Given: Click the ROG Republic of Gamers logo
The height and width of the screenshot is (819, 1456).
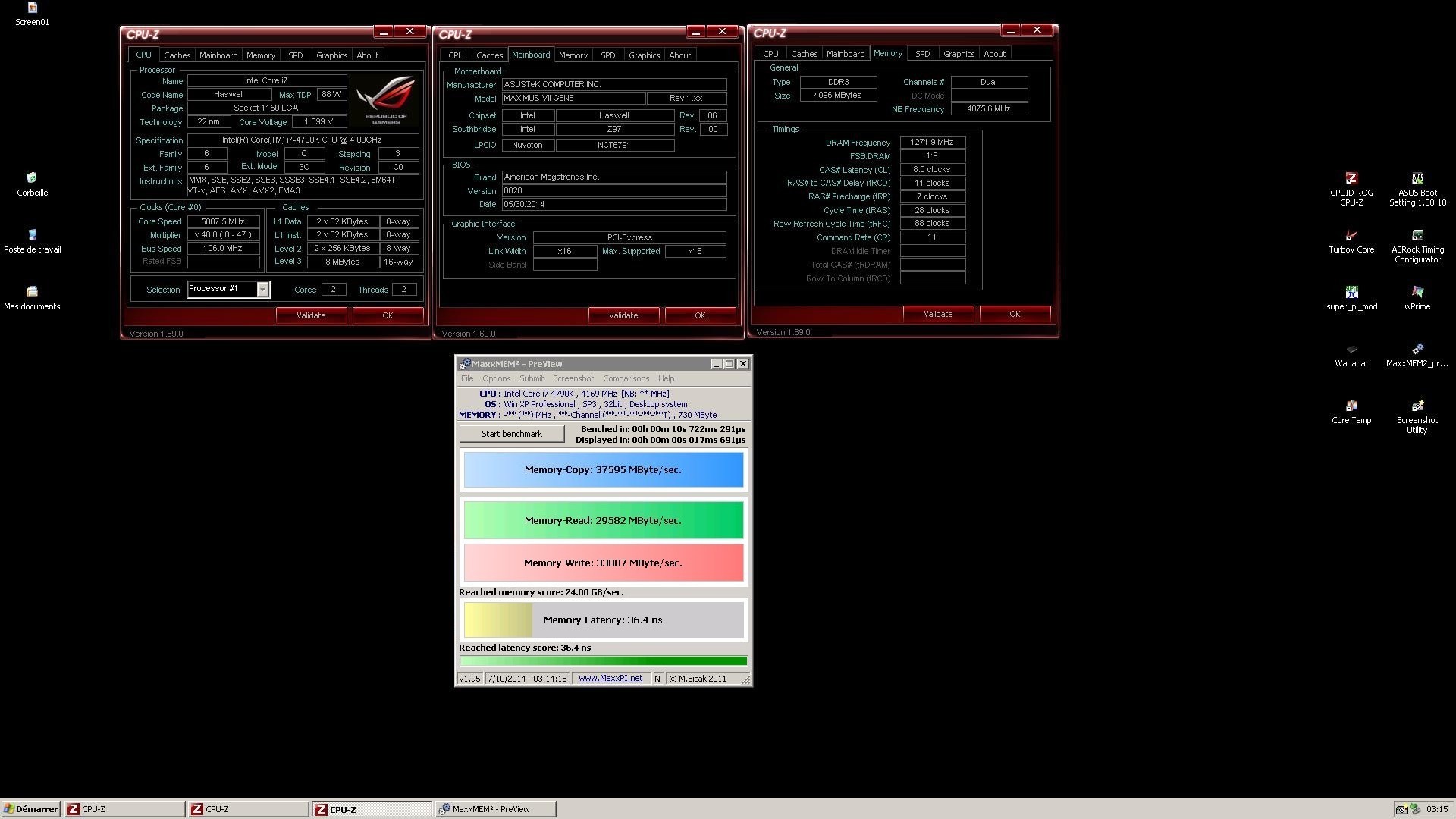Looking at the screenshot, I should pyautogui.click(x=386, y=100).
